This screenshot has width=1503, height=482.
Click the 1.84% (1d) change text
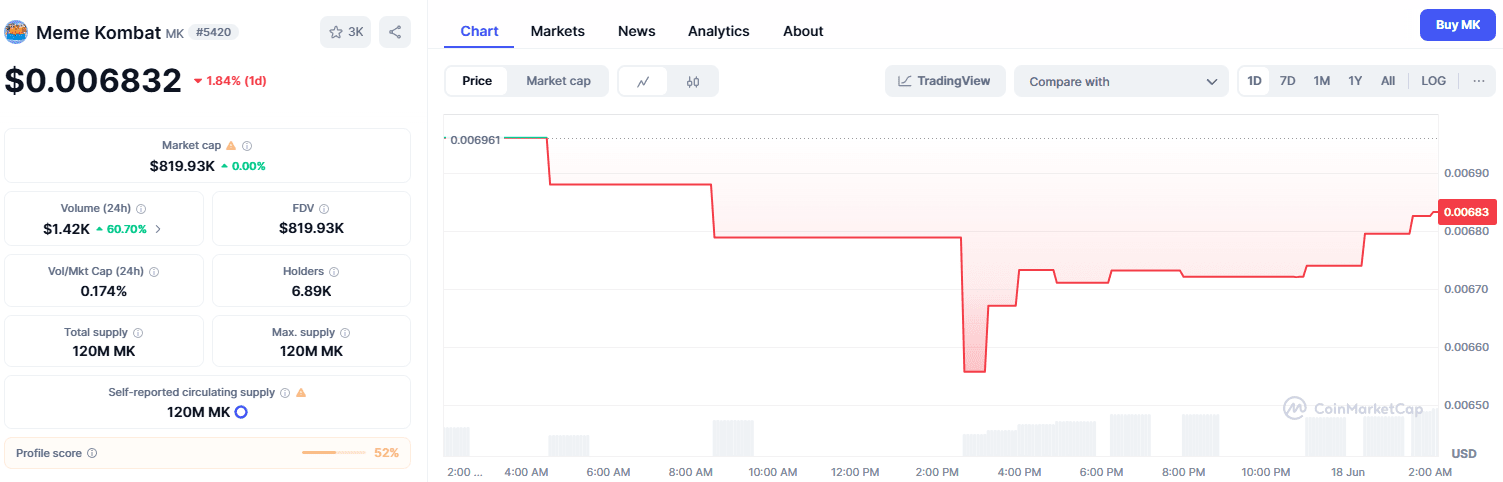click(x=236, y=80)
